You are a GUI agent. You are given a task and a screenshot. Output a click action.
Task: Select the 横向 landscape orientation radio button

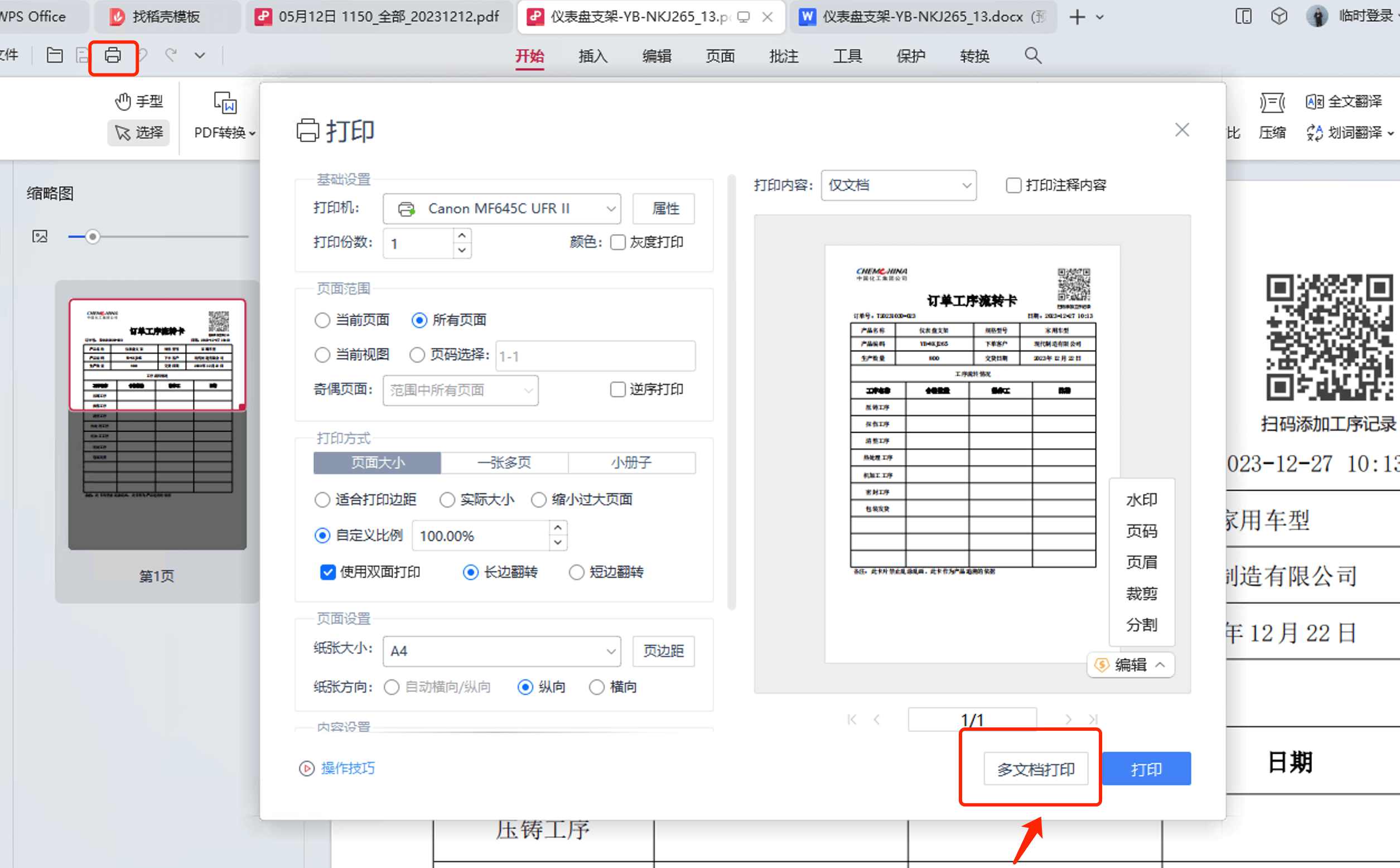(x=596, y=687)
